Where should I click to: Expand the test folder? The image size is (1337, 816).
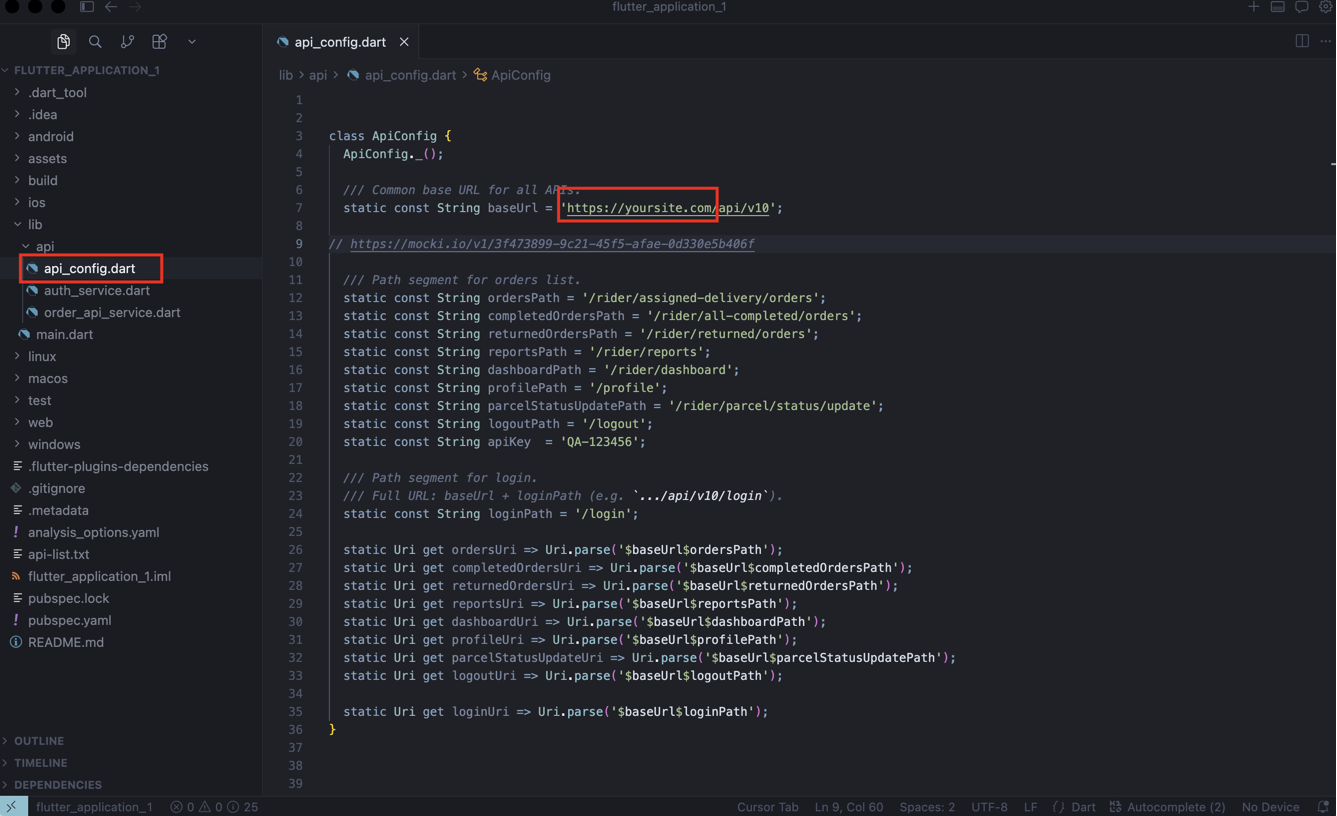[39, 400]
